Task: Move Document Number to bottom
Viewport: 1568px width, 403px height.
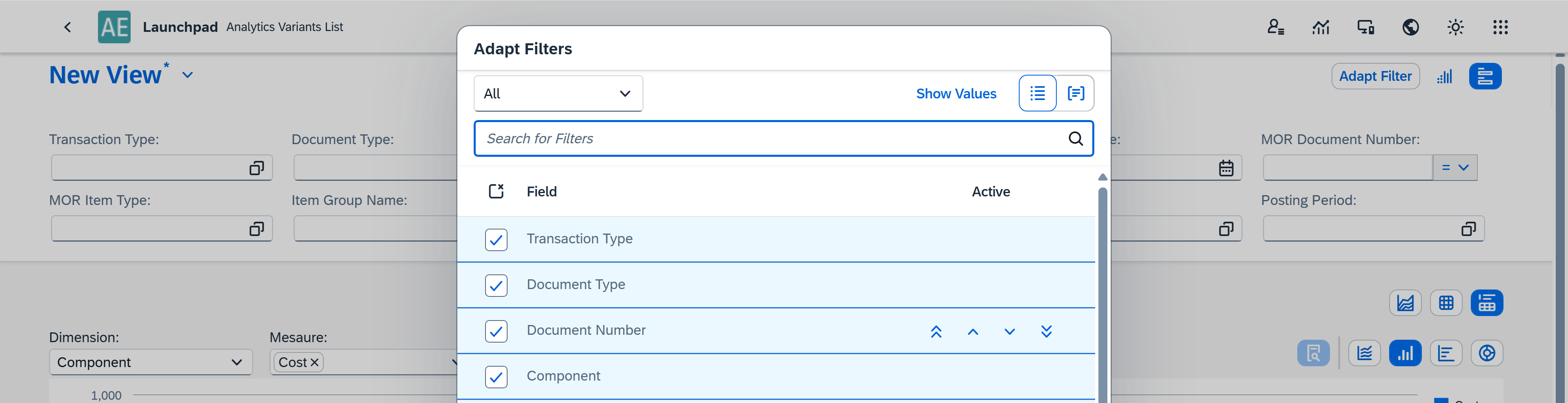Action: pos(1046,331)
